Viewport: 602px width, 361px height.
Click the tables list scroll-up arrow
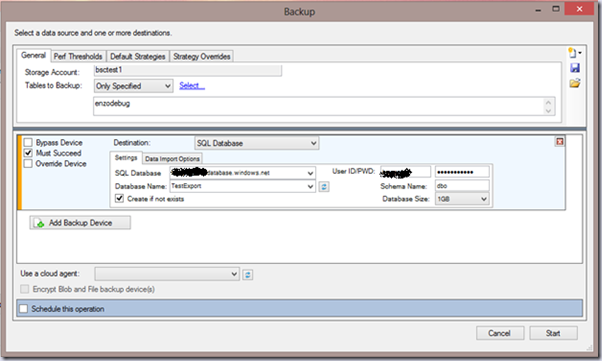tap(548, 103)
